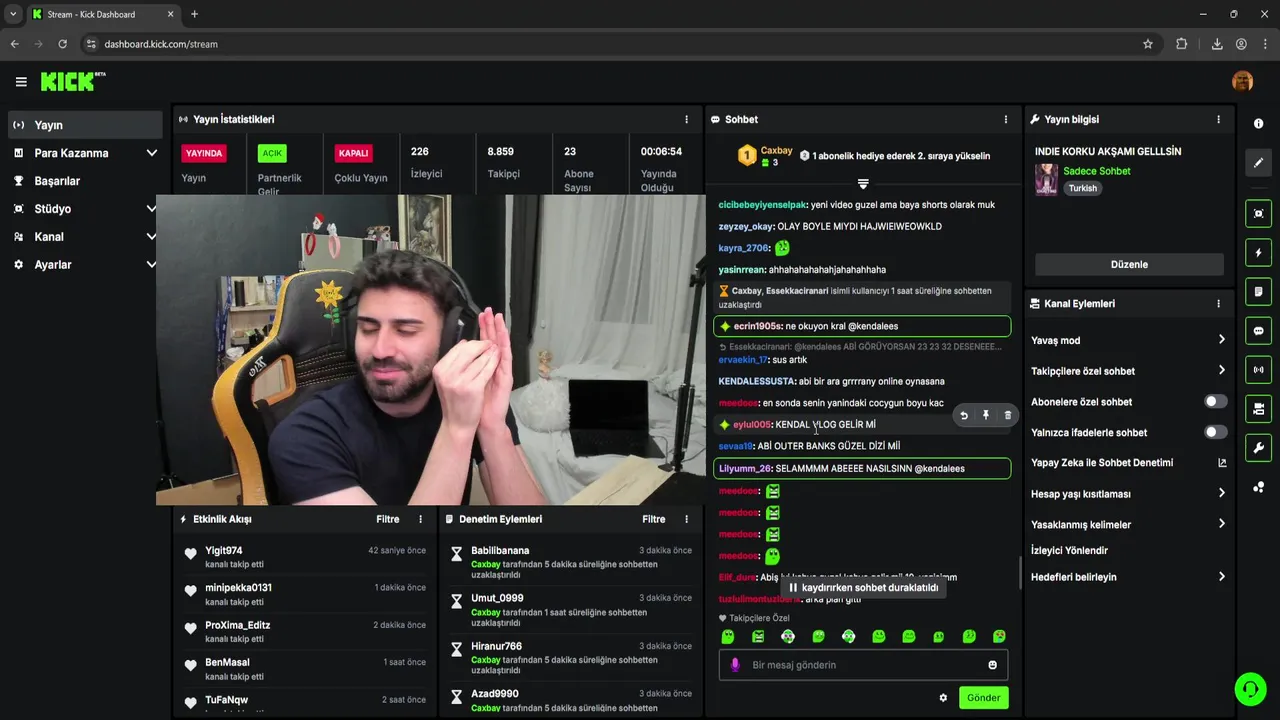
Task: Select Yayın in the left sidebar
Action: point(84,125)
